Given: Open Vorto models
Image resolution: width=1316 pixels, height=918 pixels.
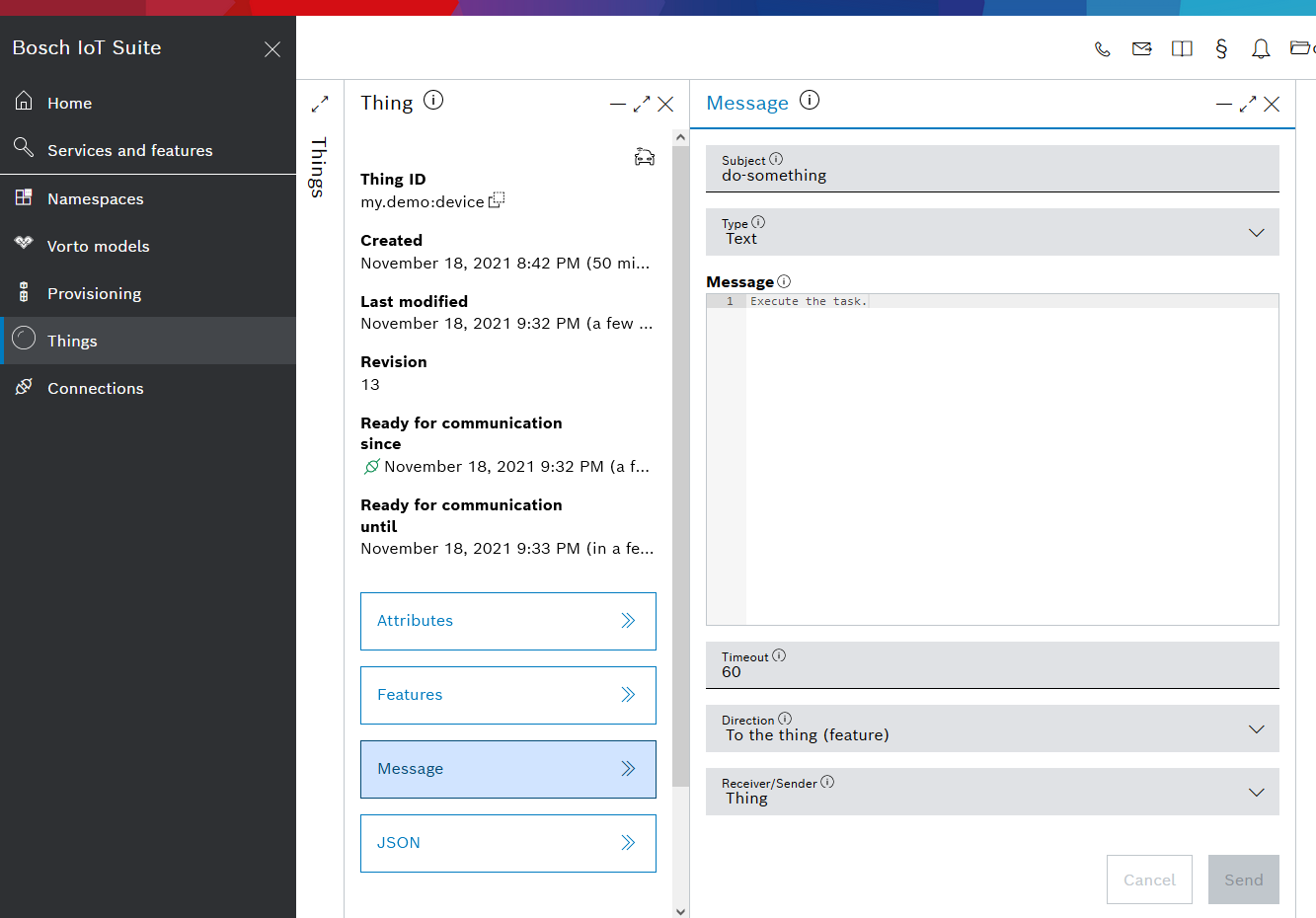Looking at the screenshot, I should [148, 246].
